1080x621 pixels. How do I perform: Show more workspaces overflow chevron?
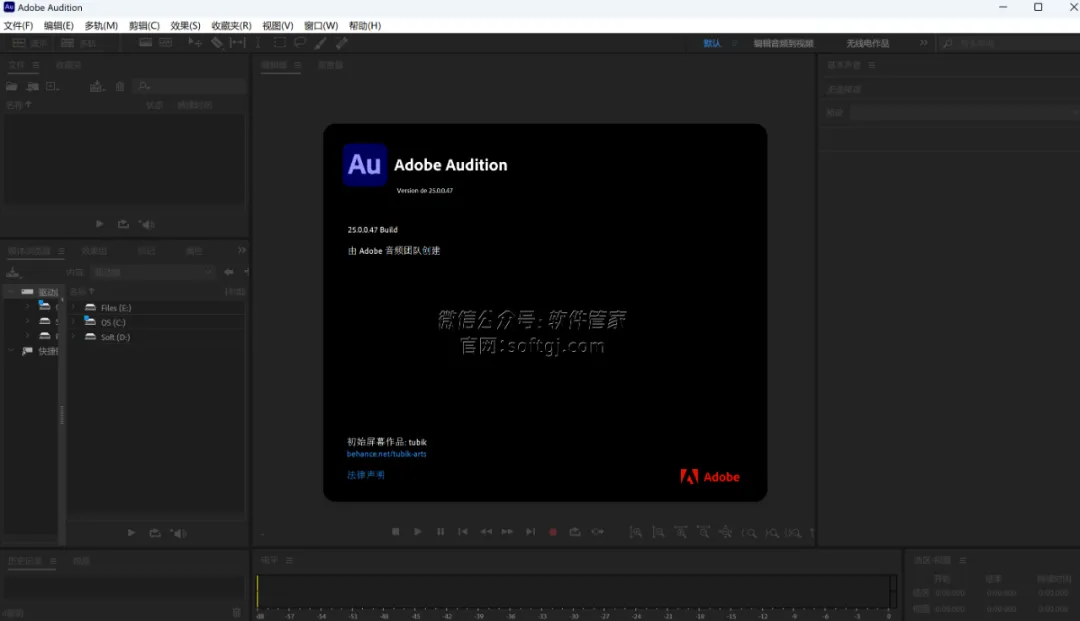pyautogui.click(x=924, y=43)
